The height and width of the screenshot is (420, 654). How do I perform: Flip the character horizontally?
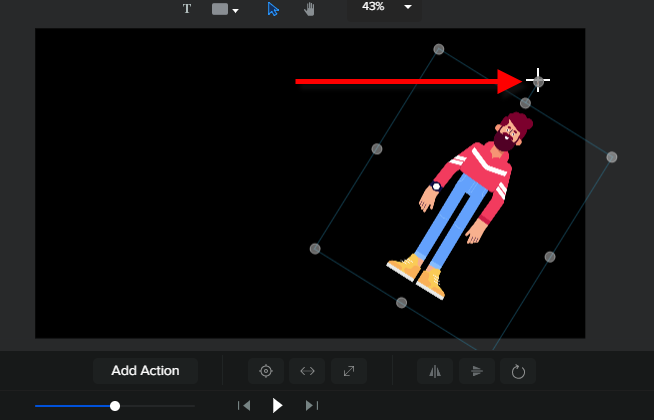pos(435,371)
